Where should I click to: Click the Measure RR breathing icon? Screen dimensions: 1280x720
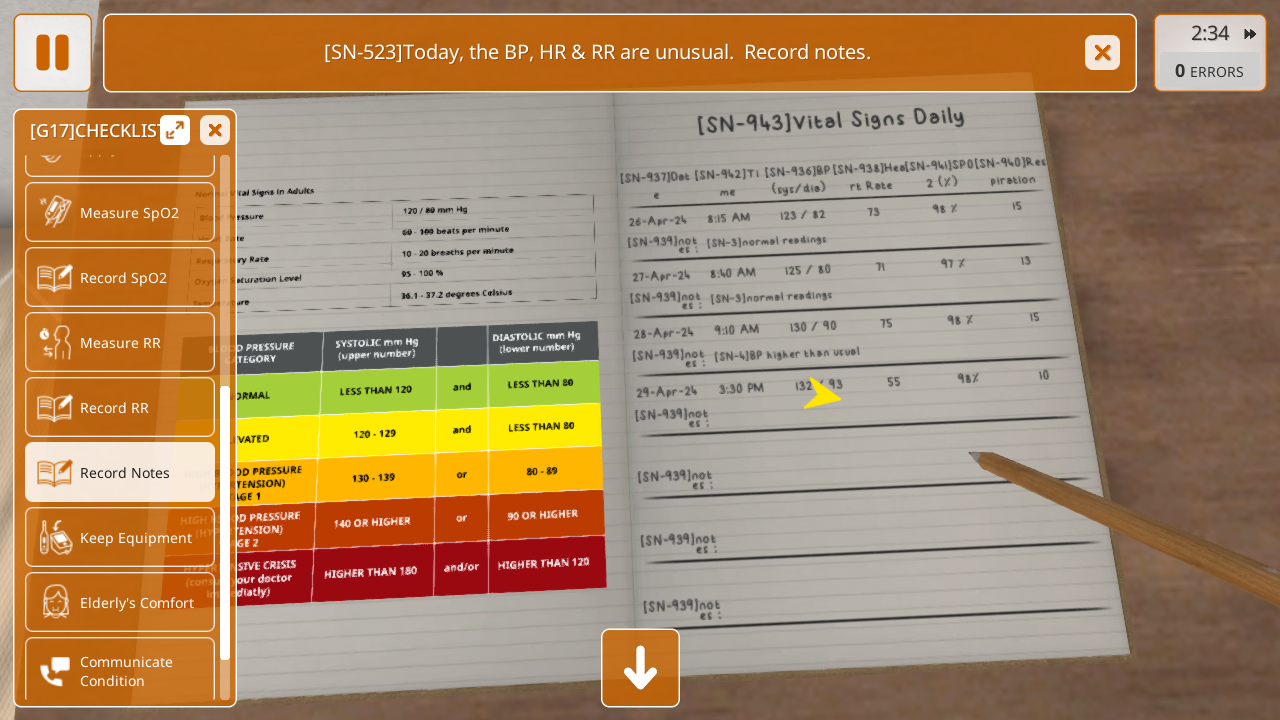[54, 343]
